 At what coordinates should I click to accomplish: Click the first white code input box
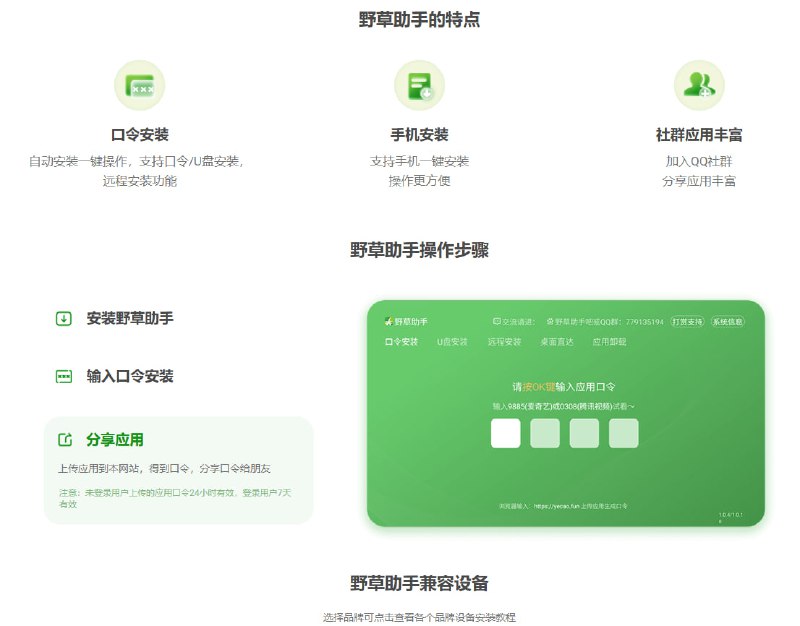(506, 433)
